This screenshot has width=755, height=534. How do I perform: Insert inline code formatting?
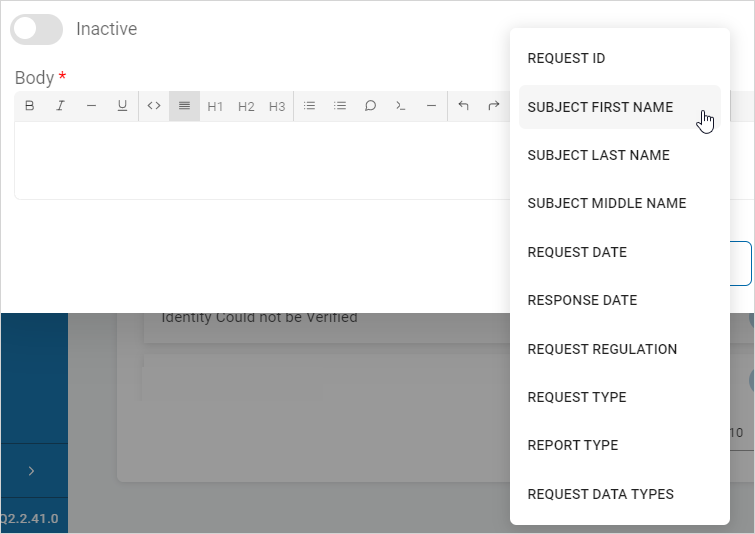point(154,106)
